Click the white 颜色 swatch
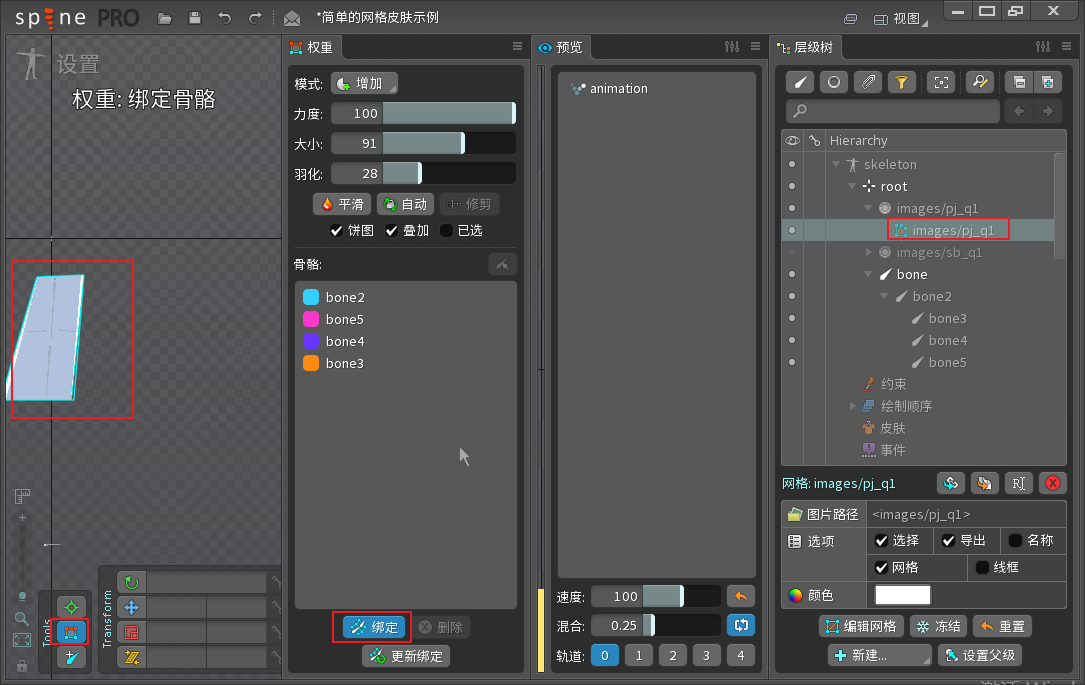The image size is (1085, 685). click(902, 595)
